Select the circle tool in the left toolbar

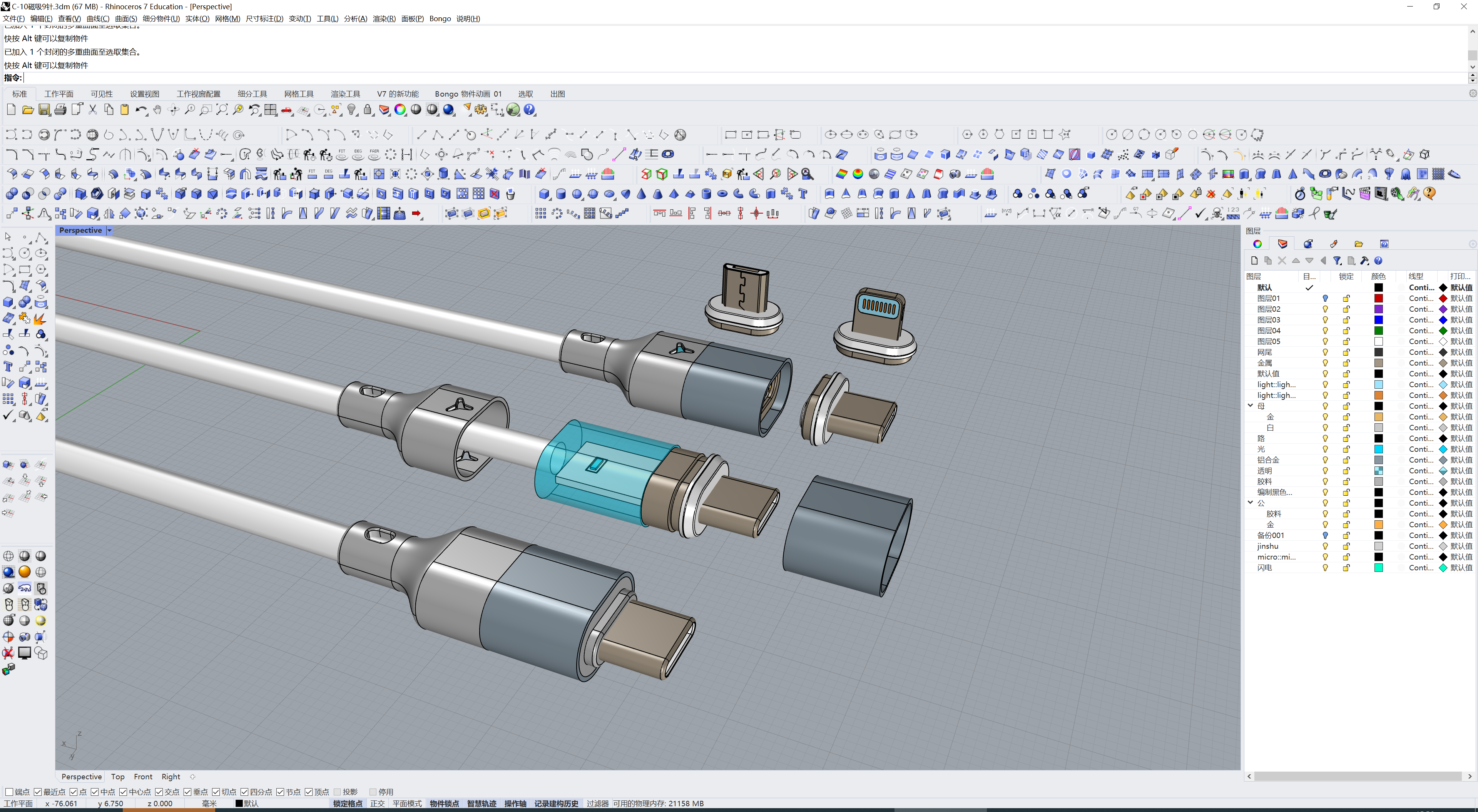coord(25,253)
